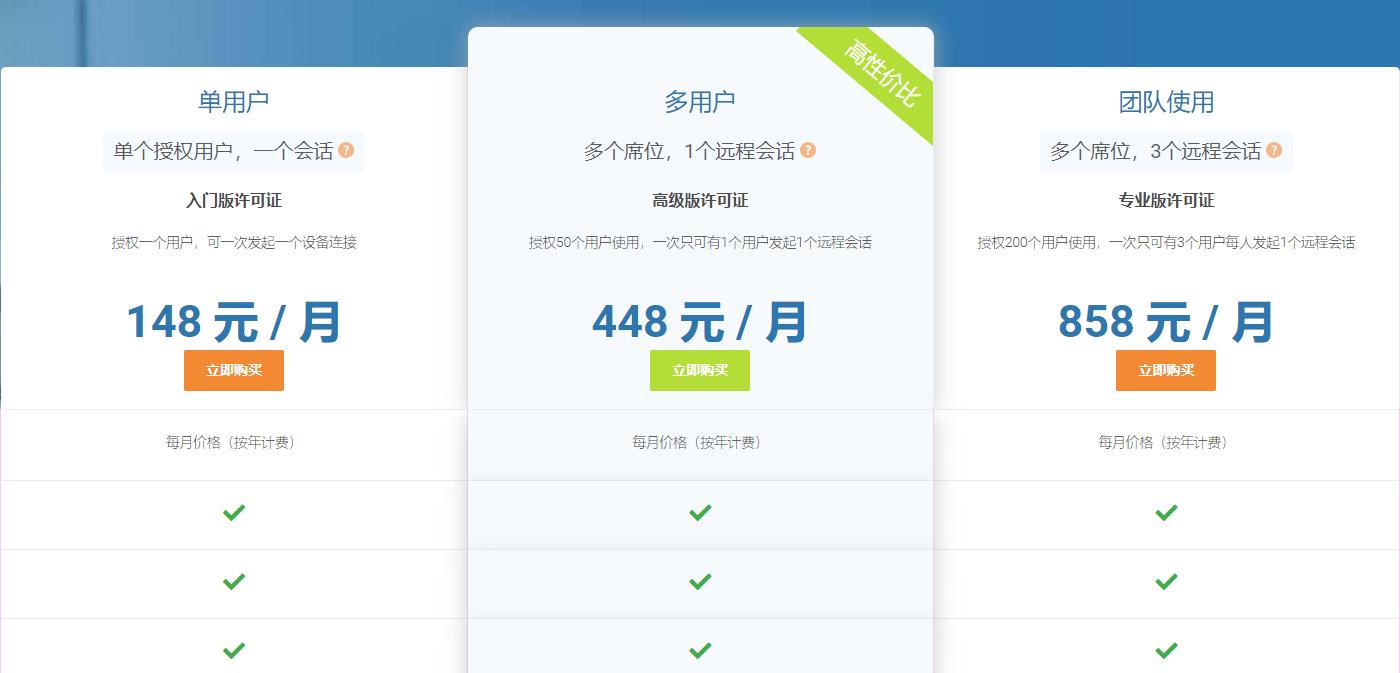This screenshot has height=673, width=1400.
Task: Click the help icon next to 单用户 session info
Action: 345,151
